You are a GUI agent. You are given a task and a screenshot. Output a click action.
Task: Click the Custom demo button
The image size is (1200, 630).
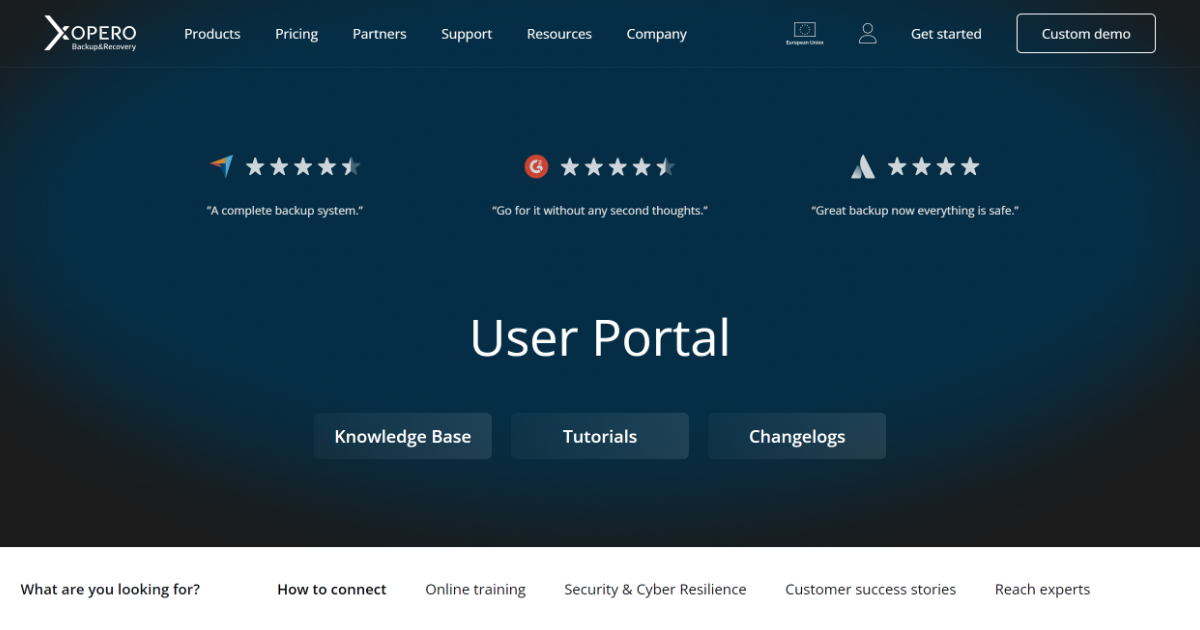pyautogui.click(x=1086, y=33)
